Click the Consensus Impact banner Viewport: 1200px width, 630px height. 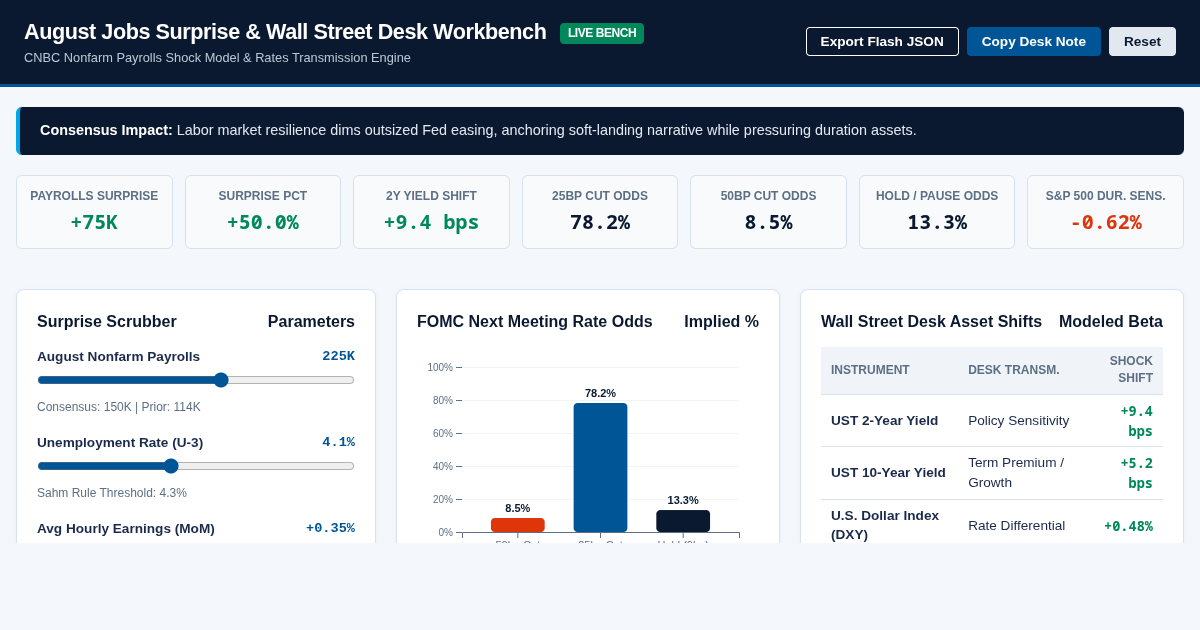pos(600,131)
